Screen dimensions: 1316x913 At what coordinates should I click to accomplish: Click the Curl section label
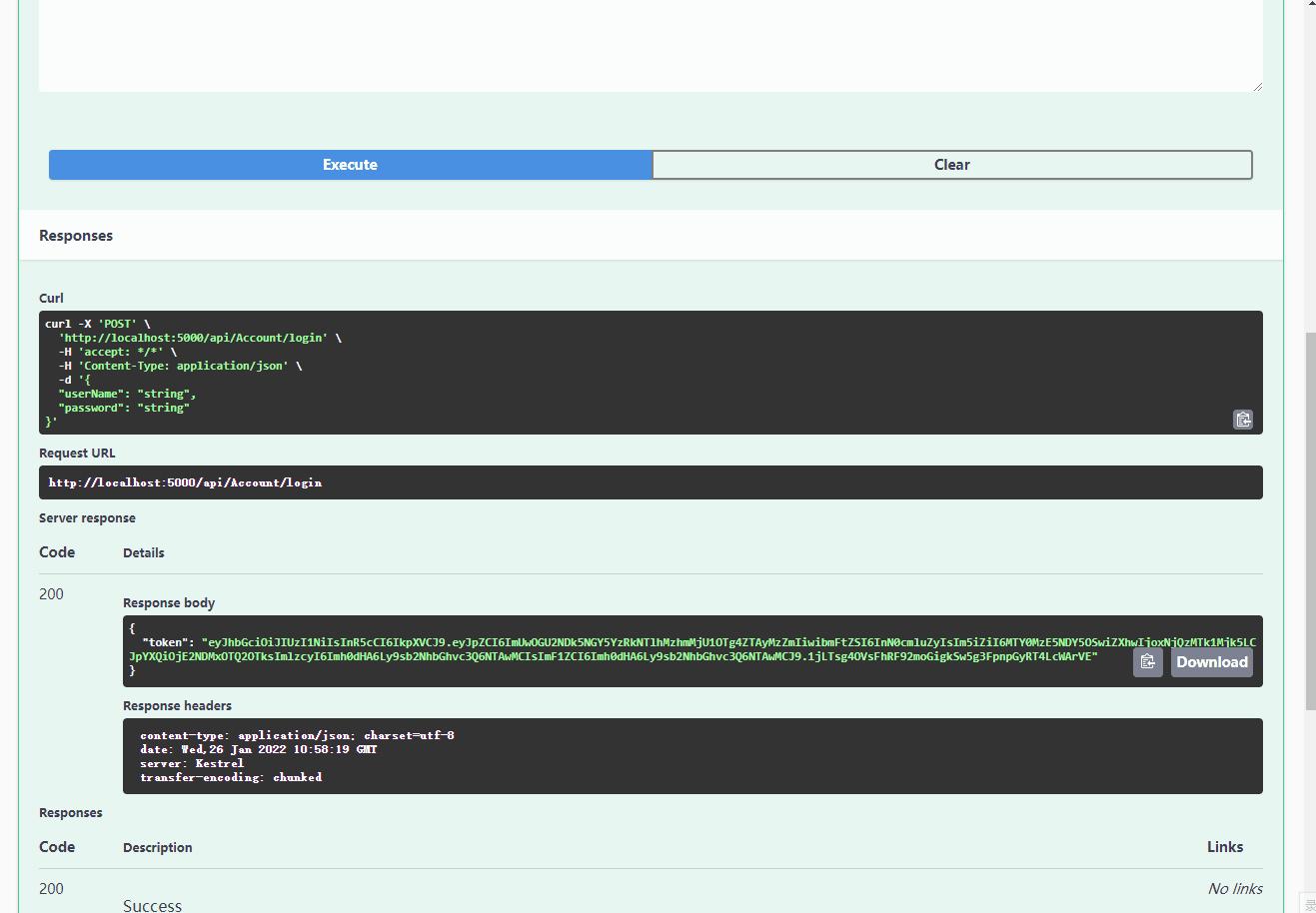51,299
